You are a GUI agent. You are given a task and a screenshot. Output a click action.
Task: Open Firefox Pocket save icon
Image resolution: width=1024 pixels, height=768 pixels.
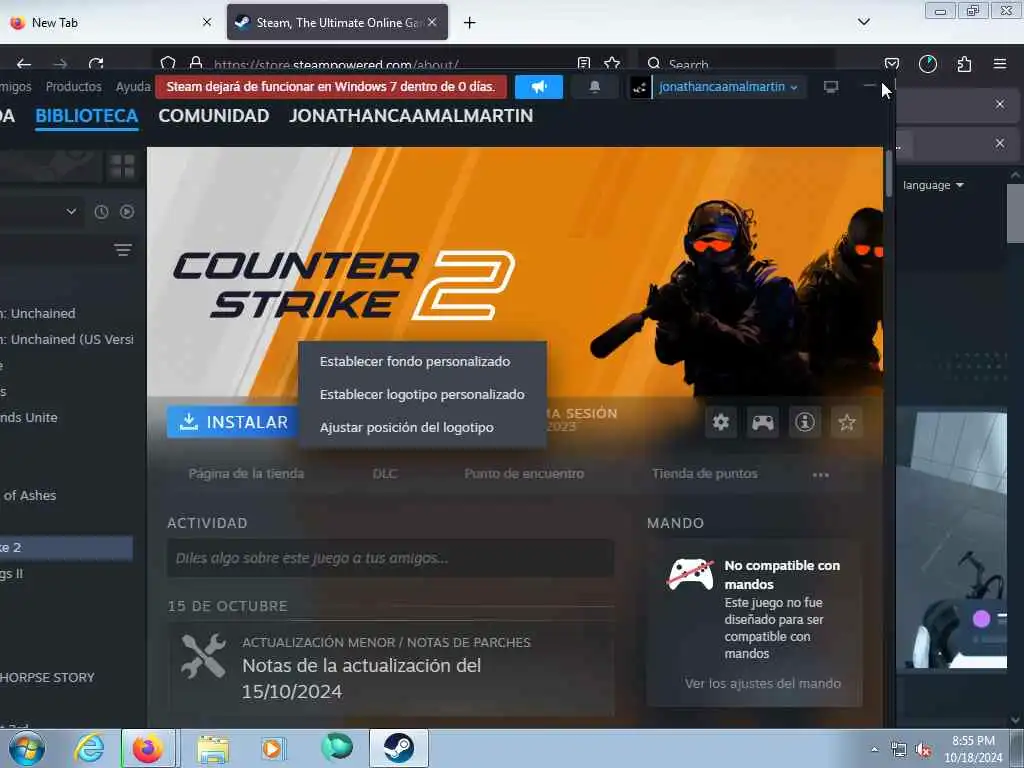pyautogui.click(x=892, y=64)
